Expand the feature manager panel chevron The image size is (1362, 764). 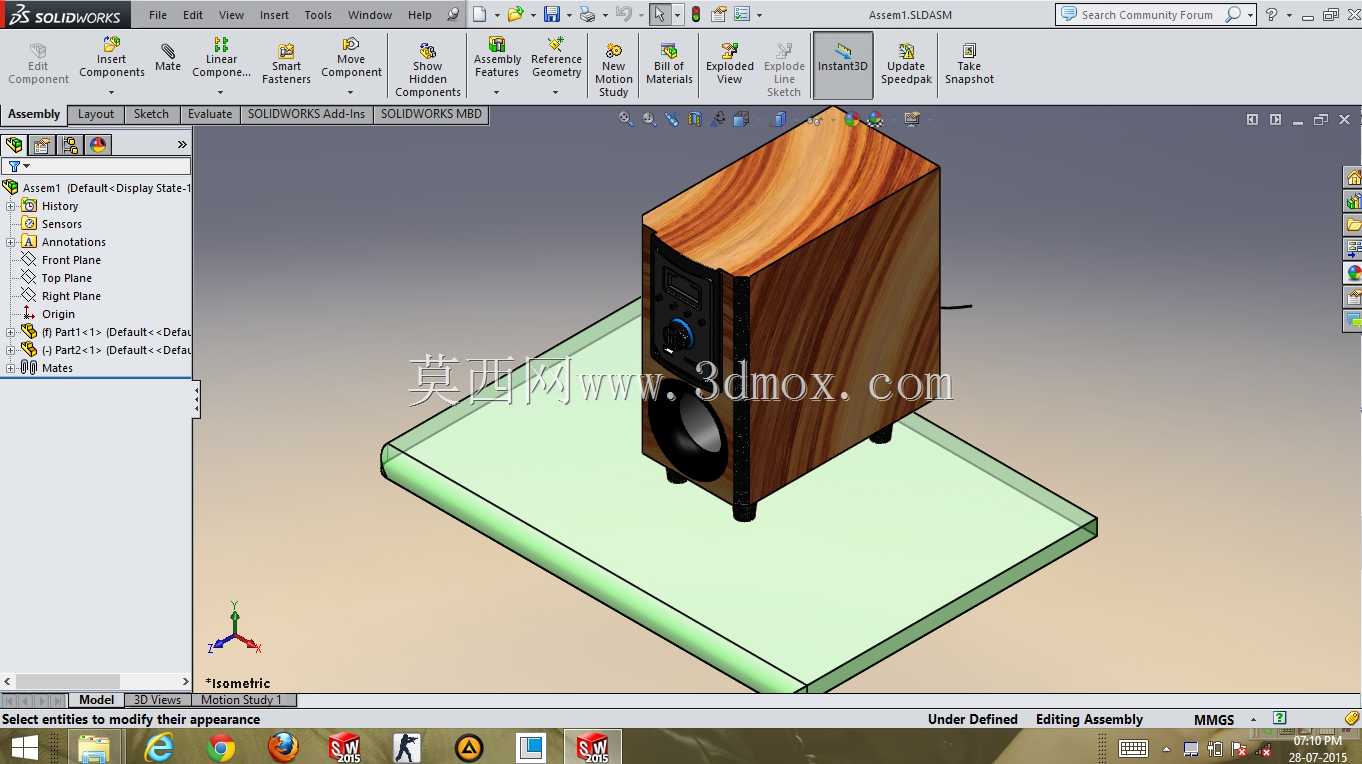pyautogui.click(x=182, y=145)
